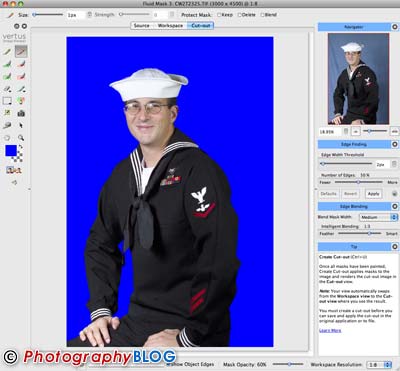
Task: Click the blue background color swatch
Action: tap(11, 151)
